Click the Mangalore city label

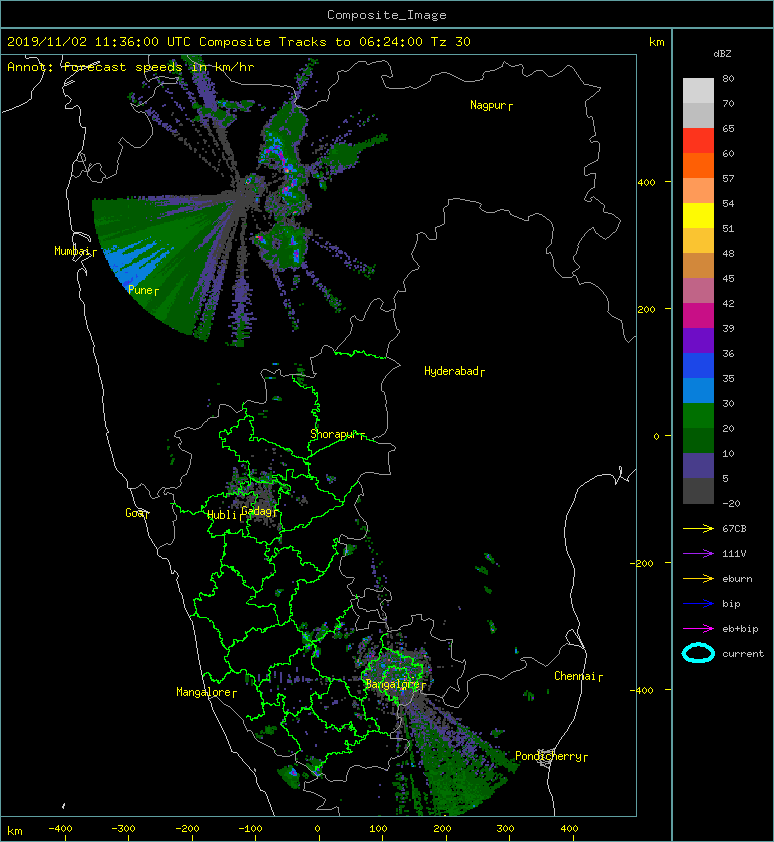[204, 692]
